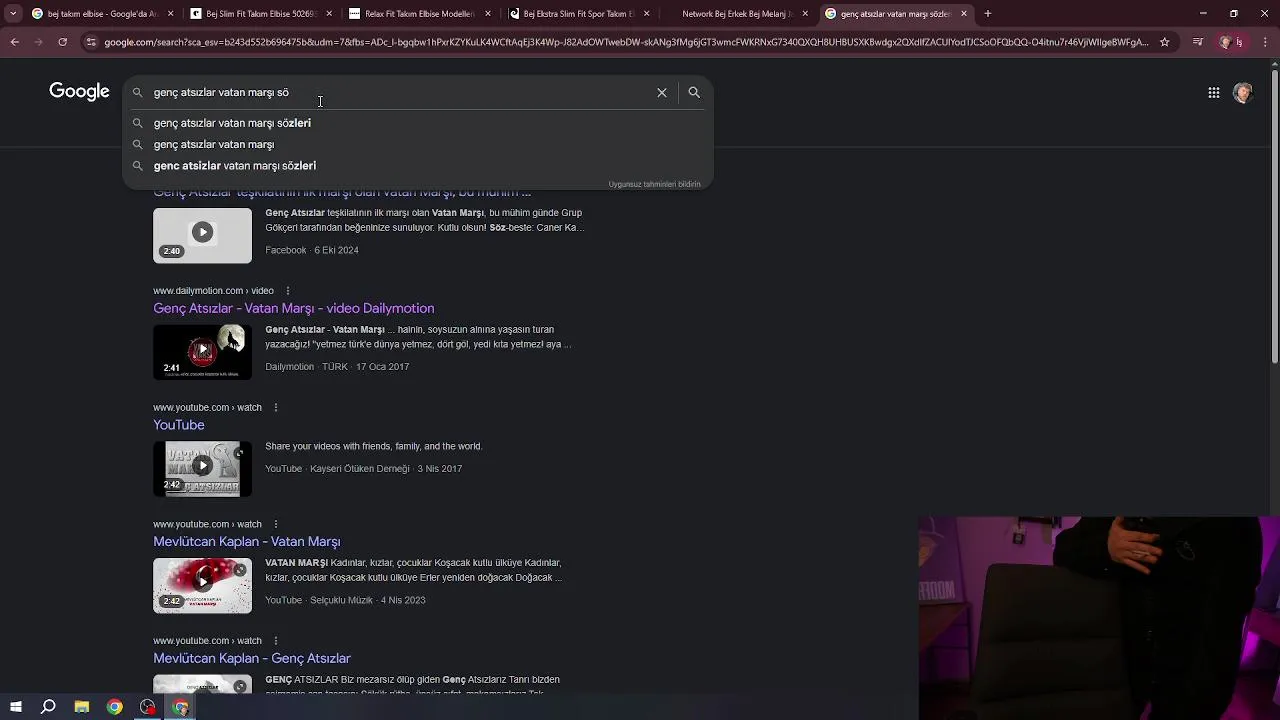Open the 'YouTube' result title link
Screen dimensions: 1280x720
[178, 425]
